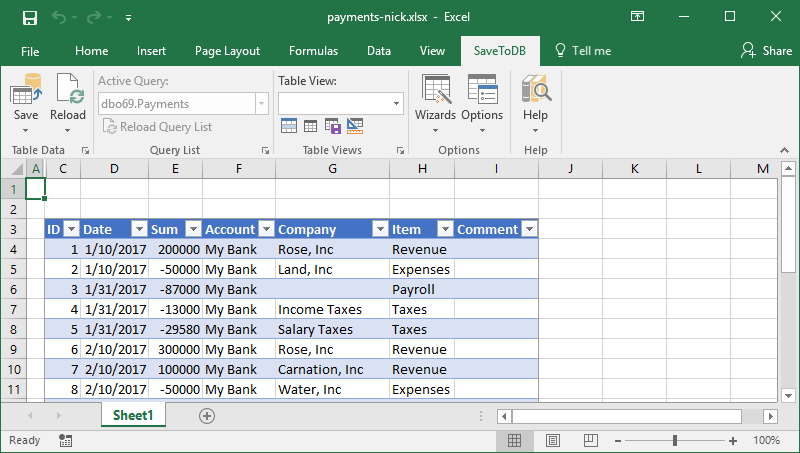Open the Options icon menu

pyautogui.click(x=482, y=90)
